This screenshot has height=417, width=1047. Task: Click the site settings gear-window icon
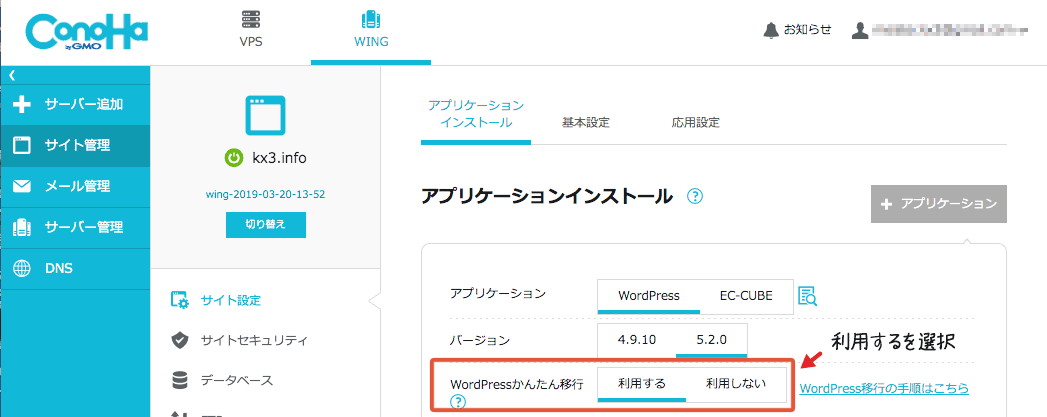(180, 300)
